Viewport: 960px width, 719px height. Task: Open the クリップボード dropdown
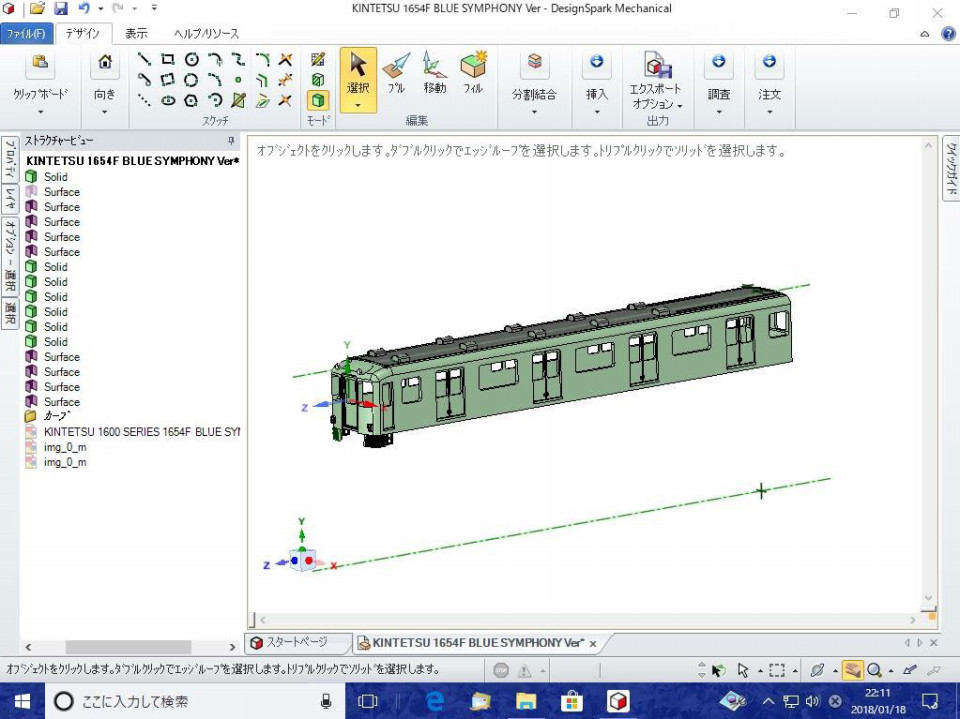click(40, 113)
